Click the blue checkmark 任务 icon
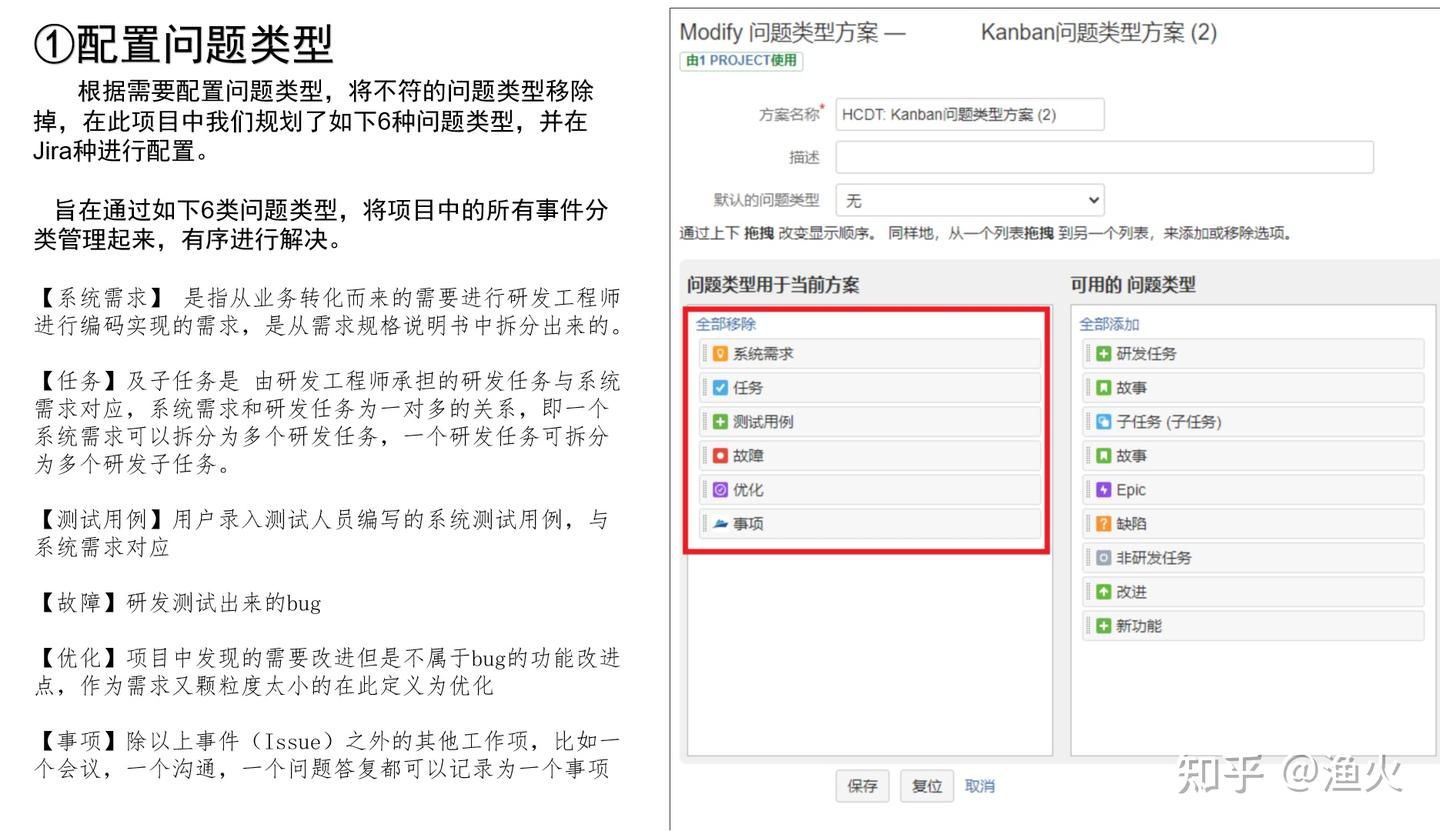1440x831 pixels. click(x=720, y=388)
